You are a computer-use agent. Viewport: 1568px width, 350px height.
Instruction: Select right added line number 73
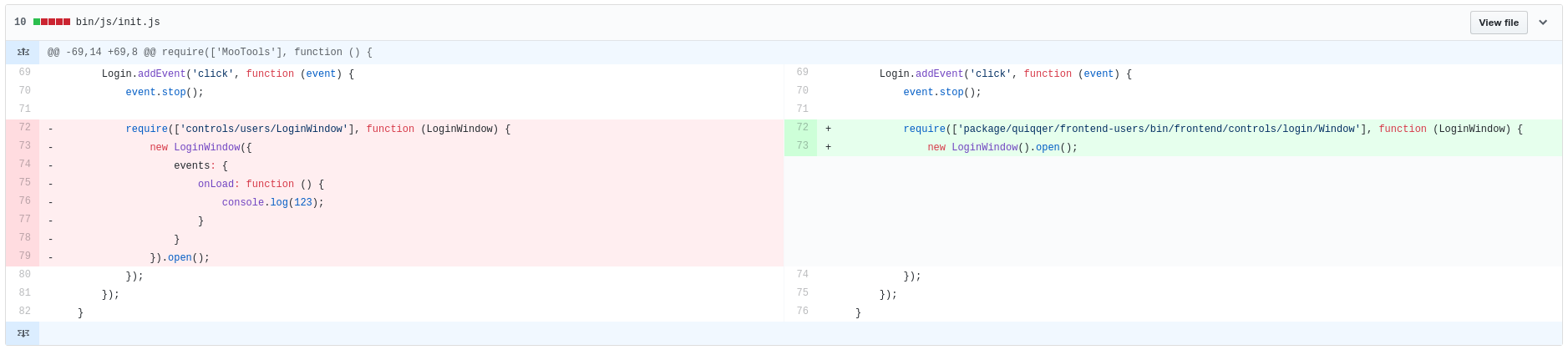coord(802,146)
